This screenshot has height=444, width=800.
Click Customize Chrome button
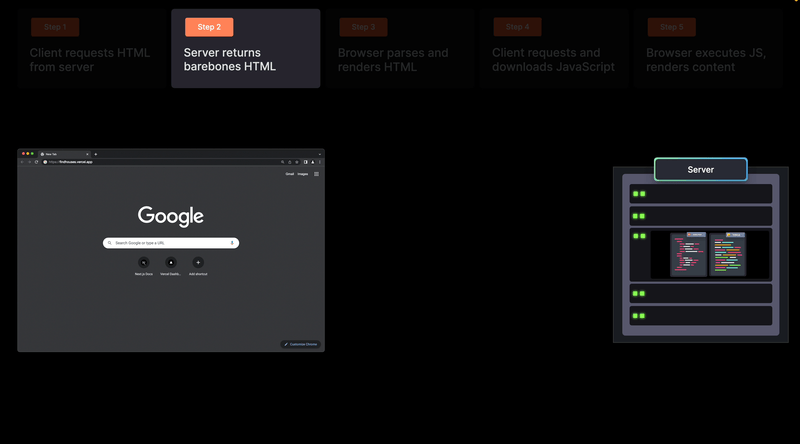(x=301, y=344)
